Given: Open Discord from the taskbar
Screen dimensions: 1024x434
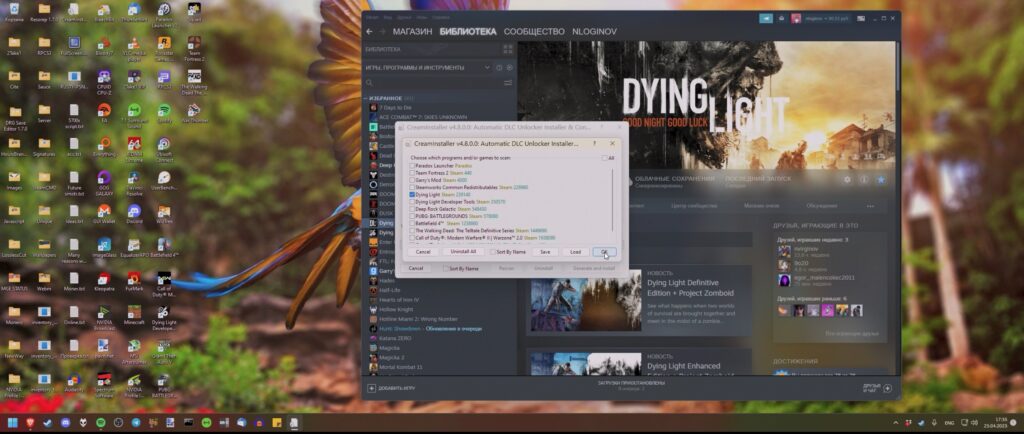Looking at the screenshot, I should point(65,423).
